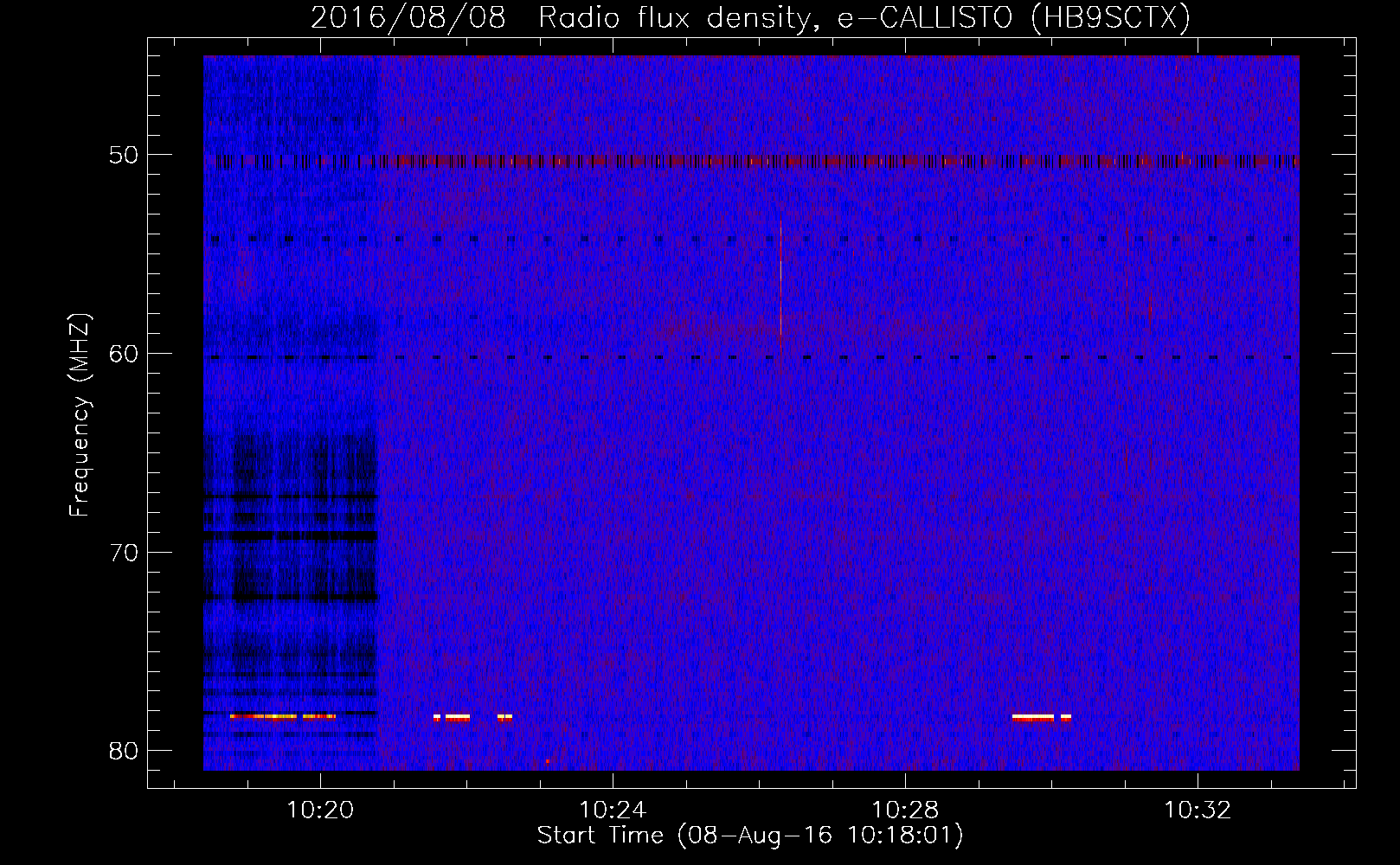Viewport: 1400px width, 865px height.
Task: Click the 10:28 time tick label
Action: click(x=905, y=811)
